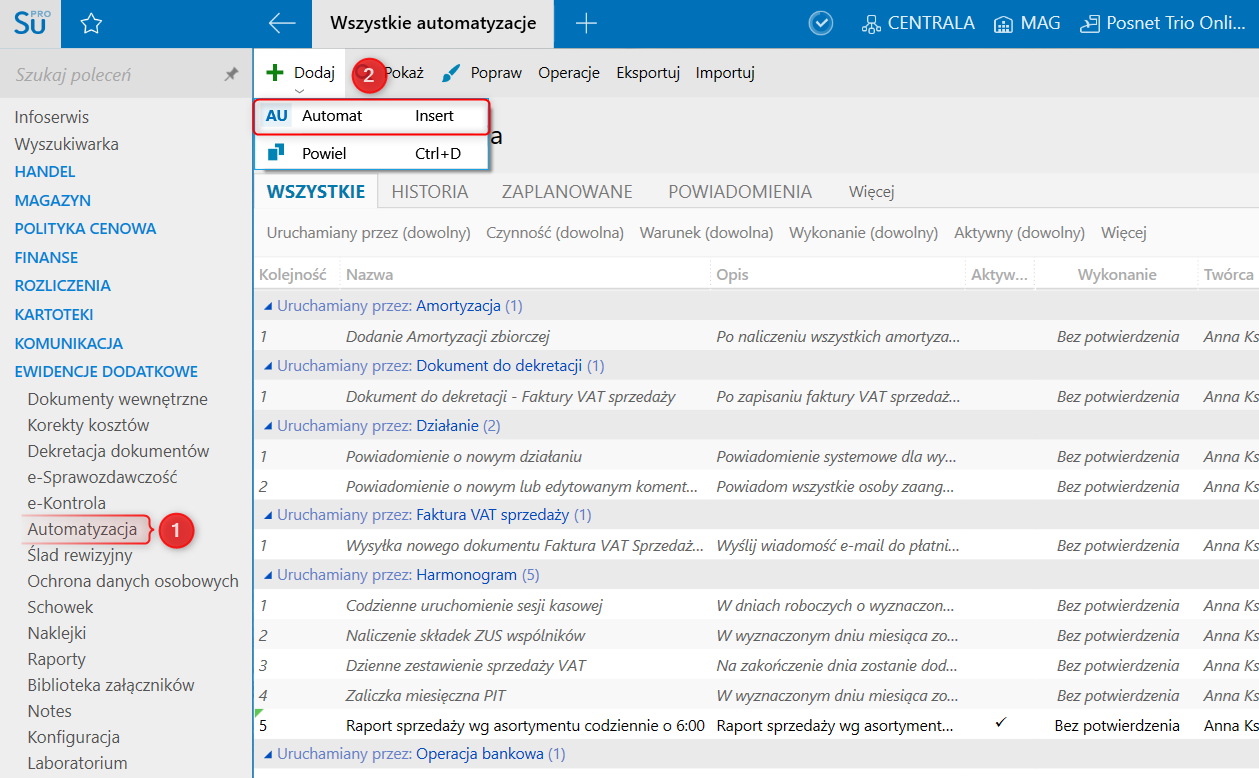Switch to the ZAPLANOWANE tab
The height and width of the screenshot is (778, 1259).
(567, 191)
